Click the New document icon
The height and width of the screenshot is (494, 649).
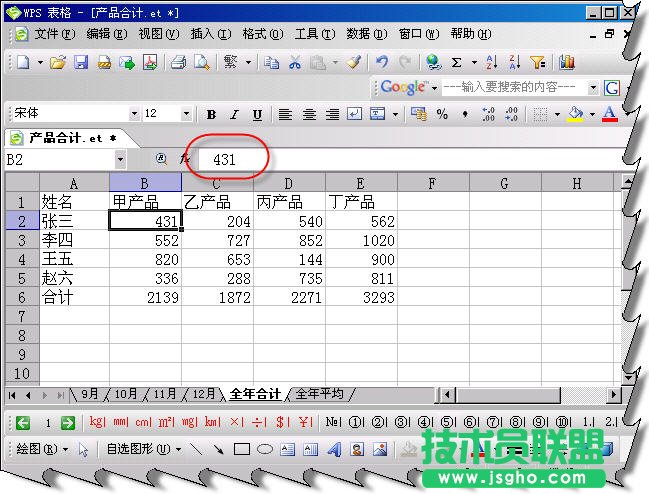23,62
